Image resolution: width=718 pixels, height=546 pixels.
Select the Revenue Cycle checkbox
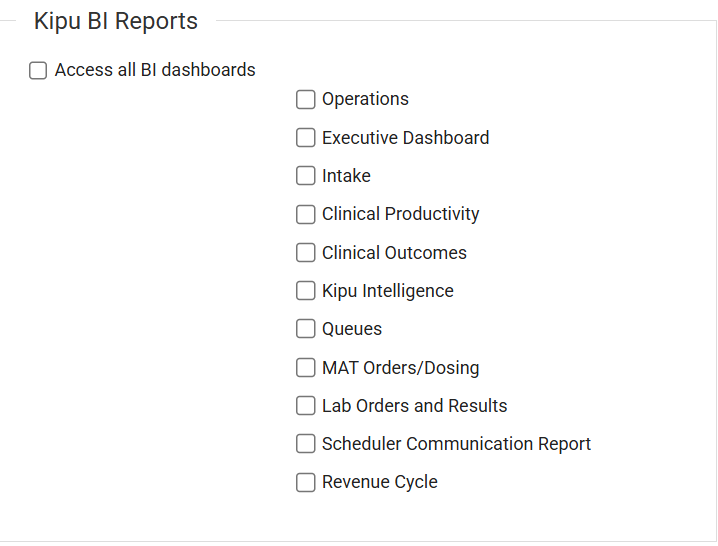306,483
